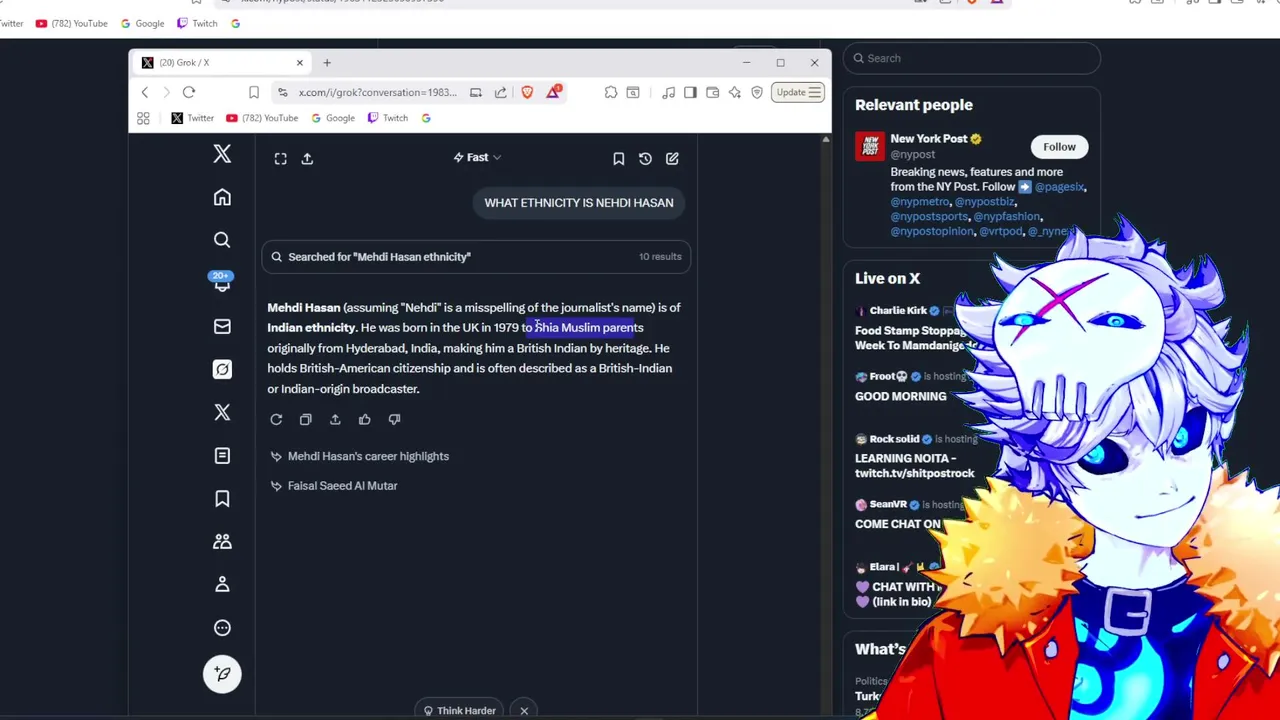The image size is (1280, 720).
Task: Click the browser bookmark page icon
Action: click(x=254, y=92)
